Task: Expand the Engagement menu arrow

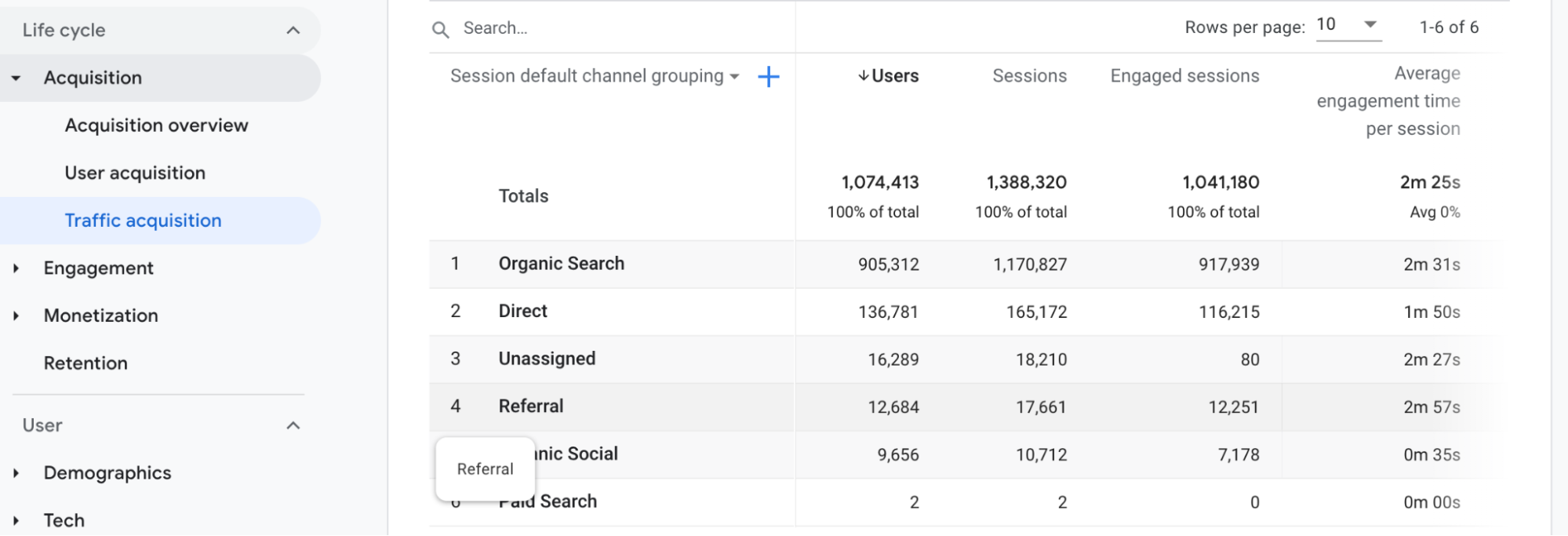Action: click(x=16, y=268)
